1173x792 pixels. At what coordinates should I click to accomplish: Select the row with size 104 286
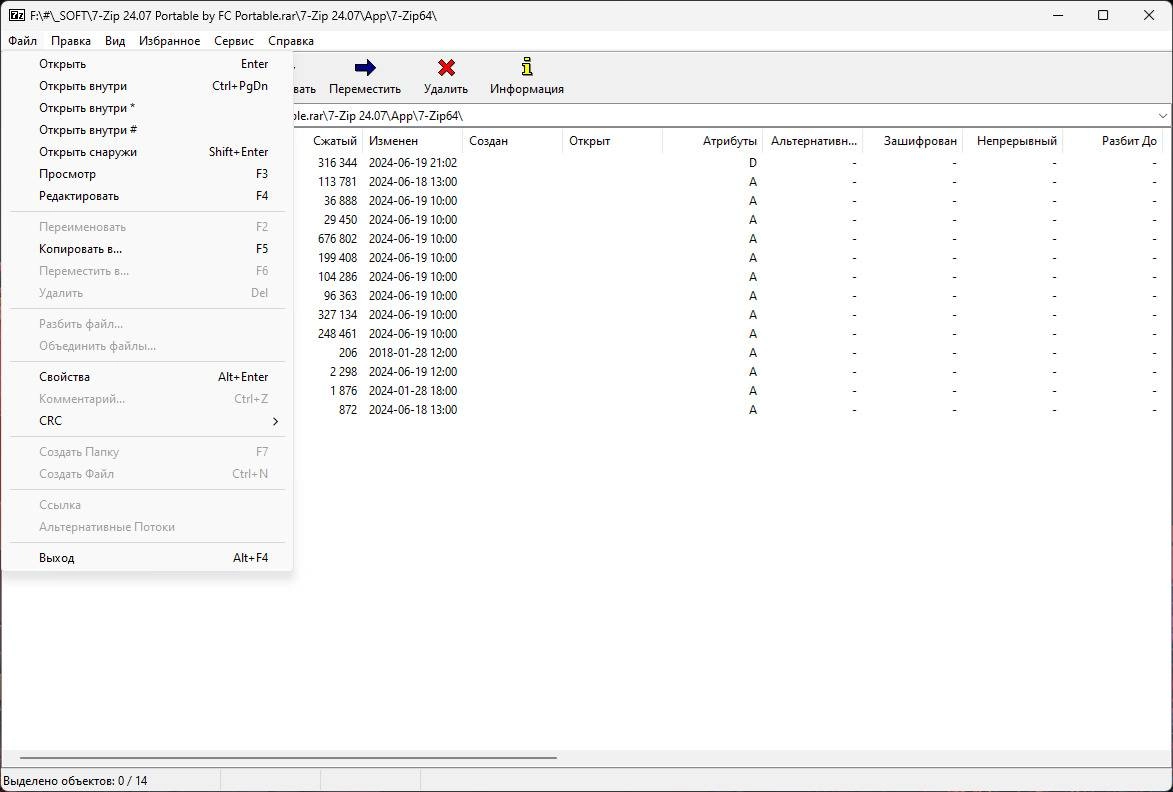(728, 277)
